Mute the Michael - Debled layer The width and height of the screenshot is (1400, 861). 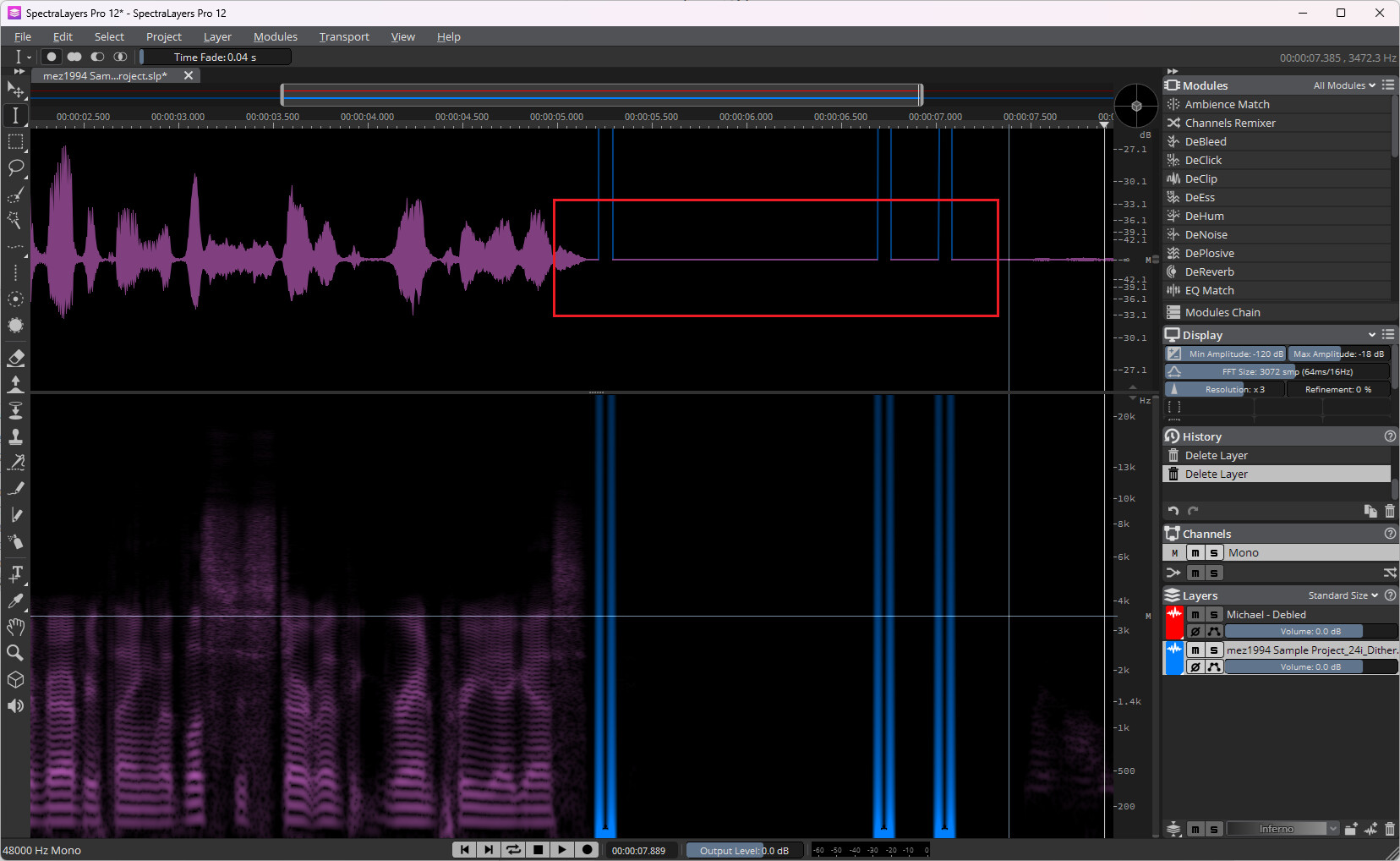click(1195, 615)
